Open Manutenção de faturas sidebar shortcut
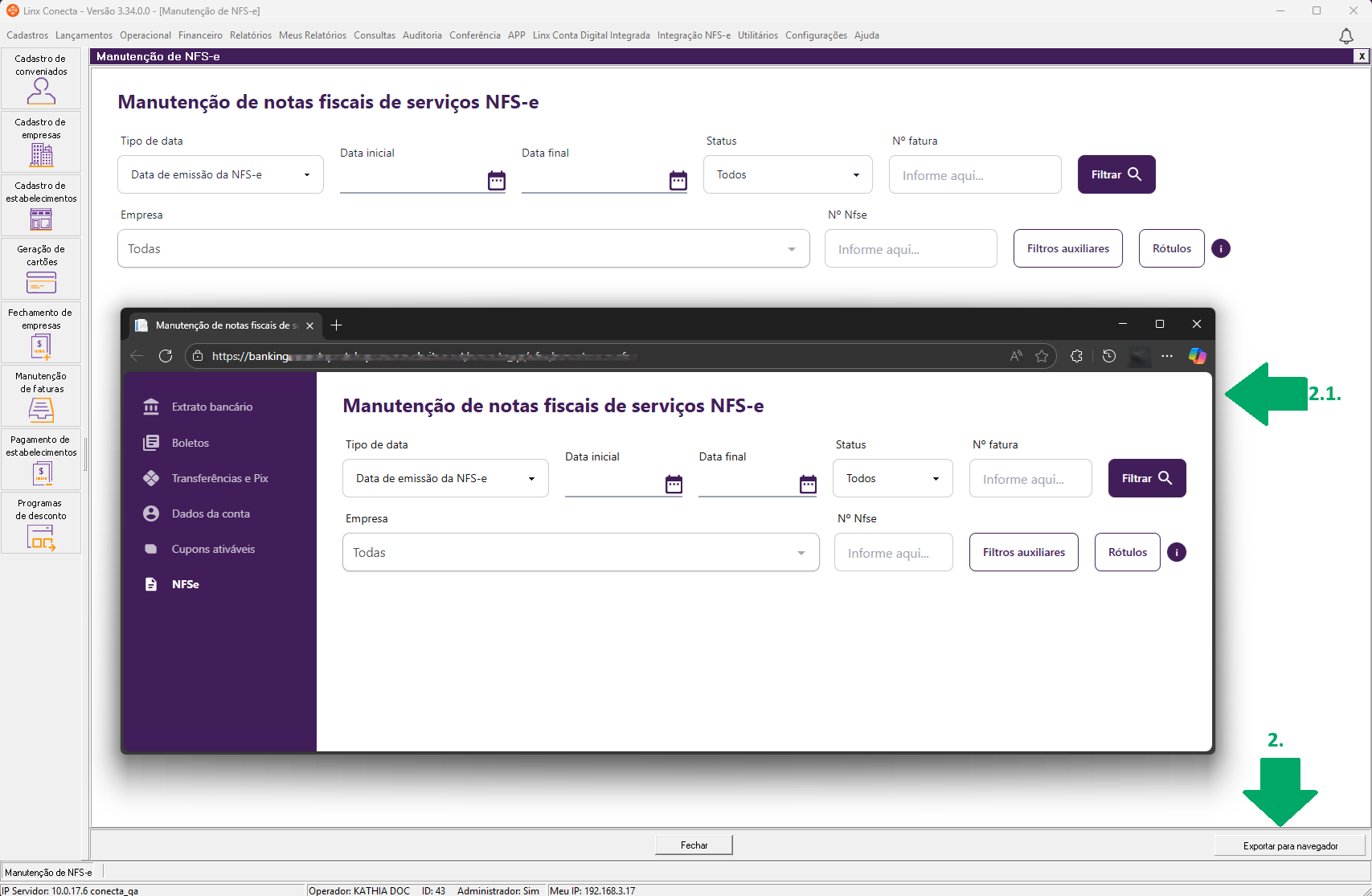The image size is (1372, 896). pos(41,396)
